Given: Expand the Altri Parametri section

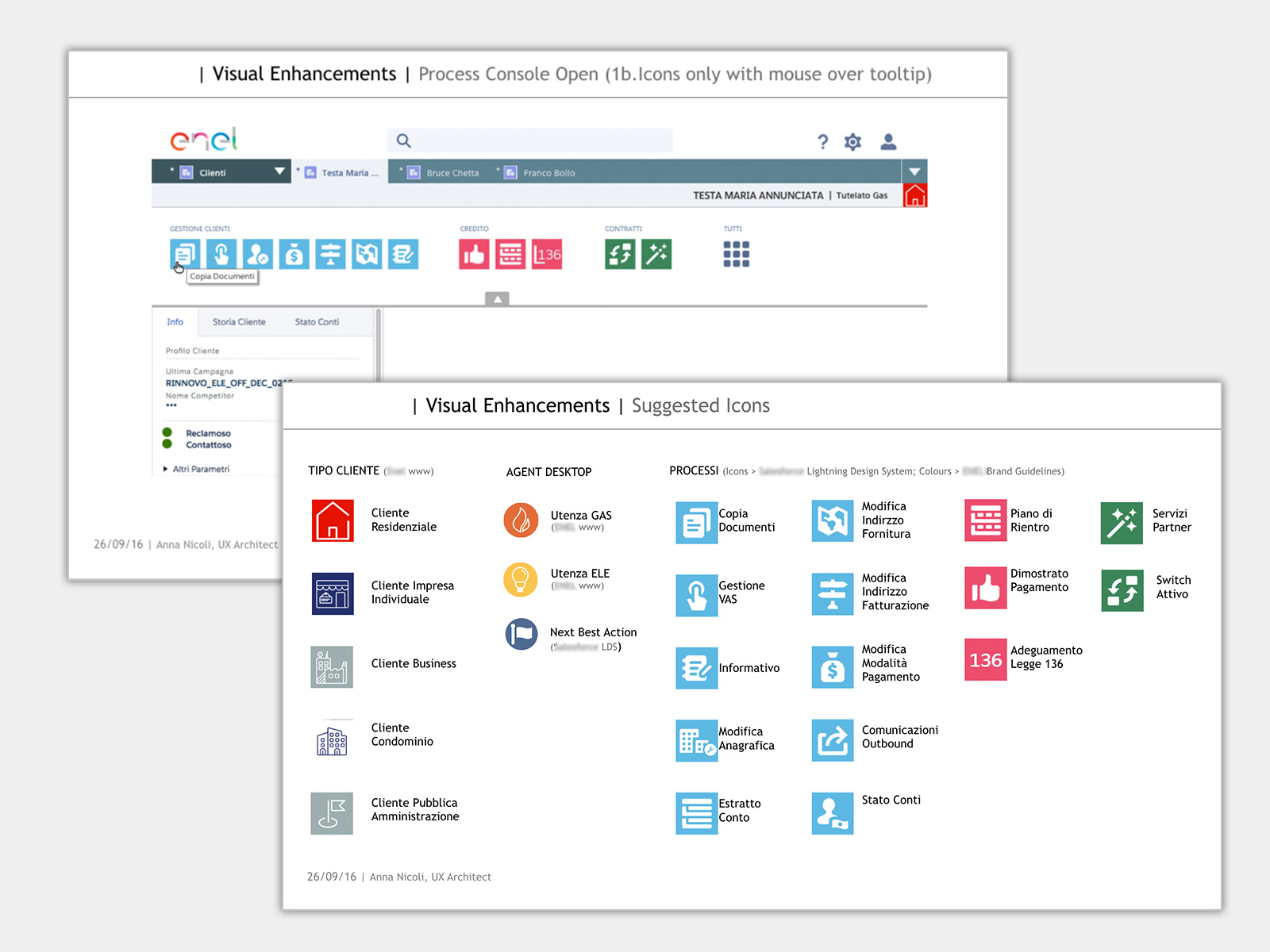Looking at the screenshot, I should (x=165, y=469).
